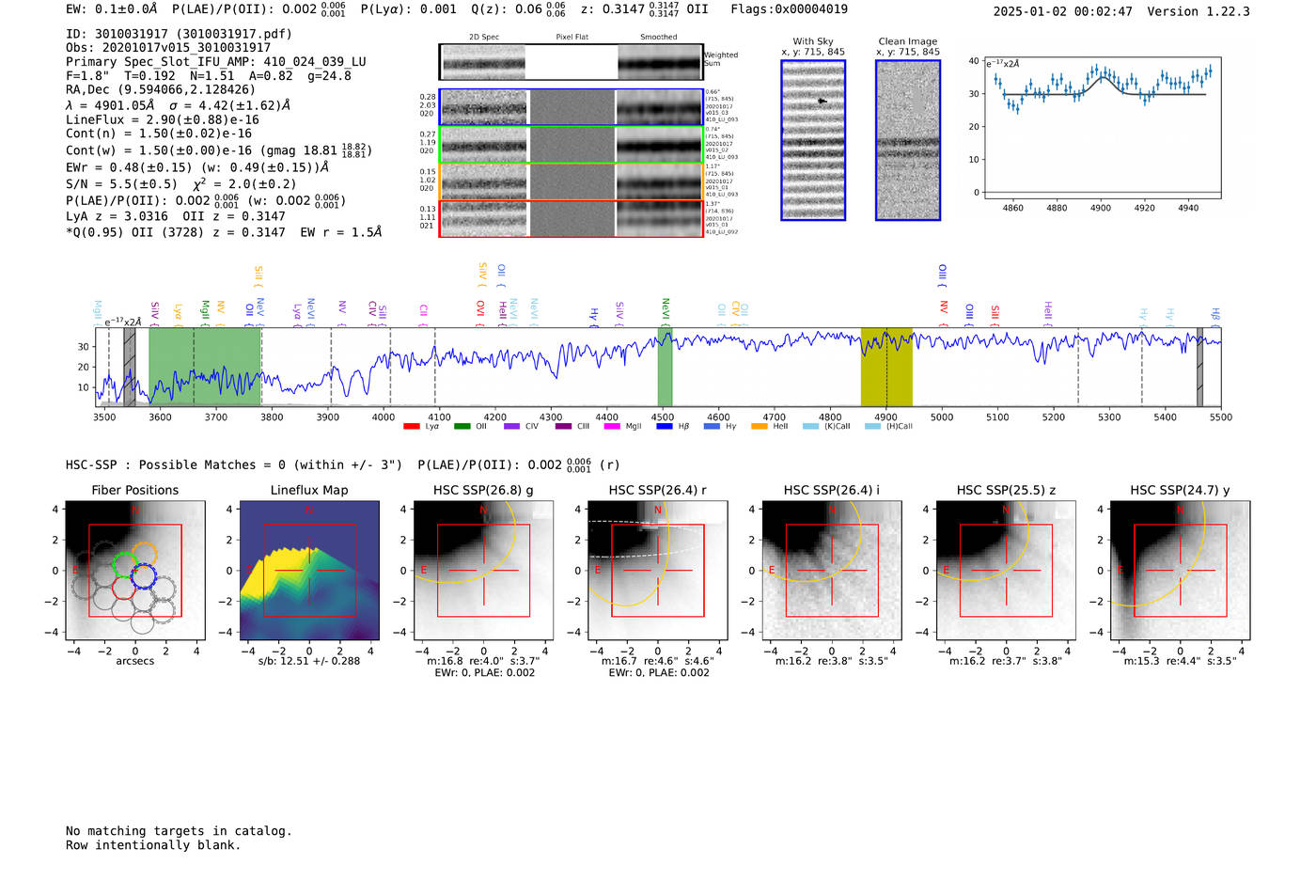
Task: Select the HSC SSP(26.4) r cutout
Action: coord(658,571)
